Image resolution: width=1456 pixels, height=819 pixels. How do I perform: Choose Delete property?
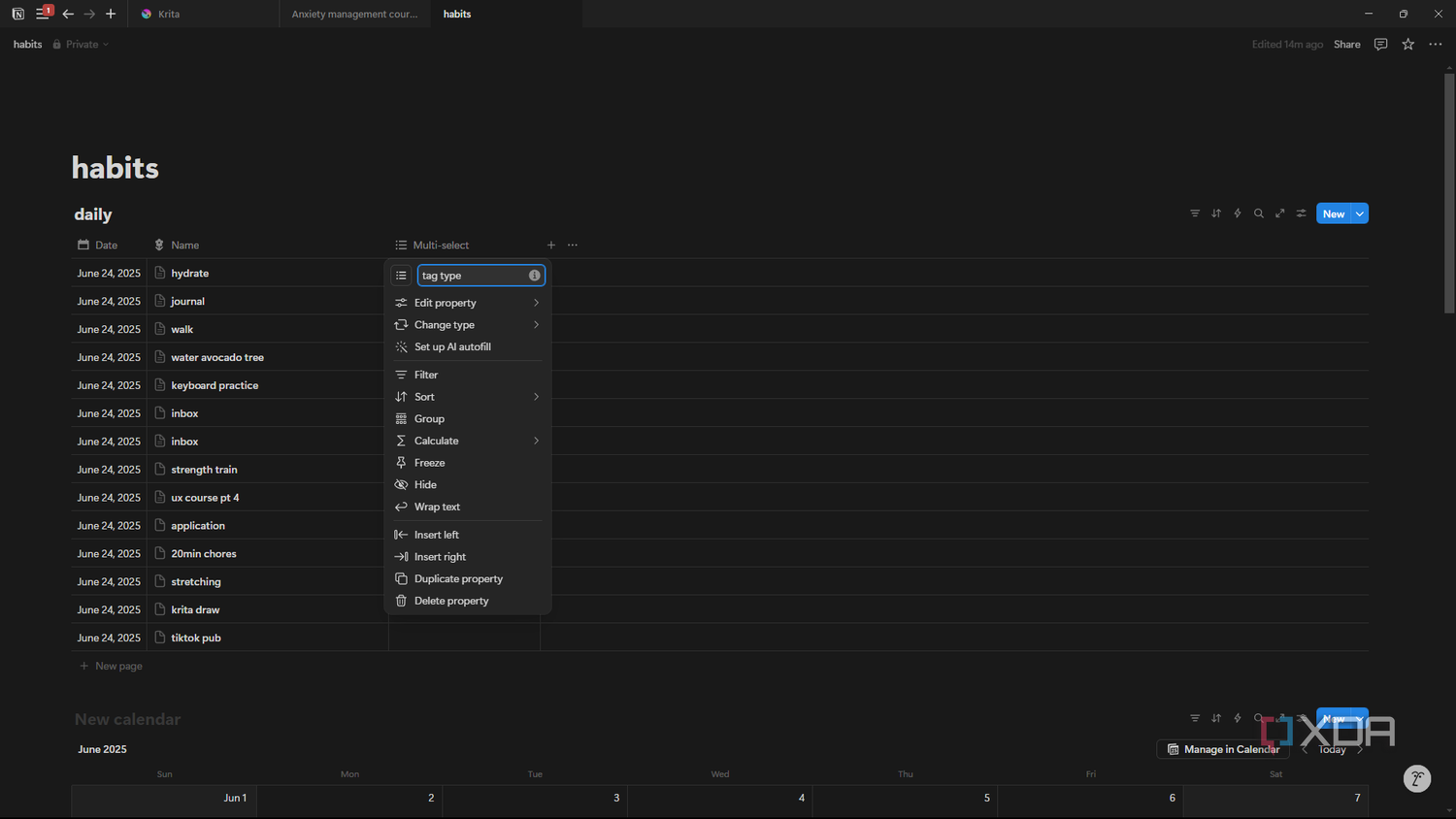[468, 601]
